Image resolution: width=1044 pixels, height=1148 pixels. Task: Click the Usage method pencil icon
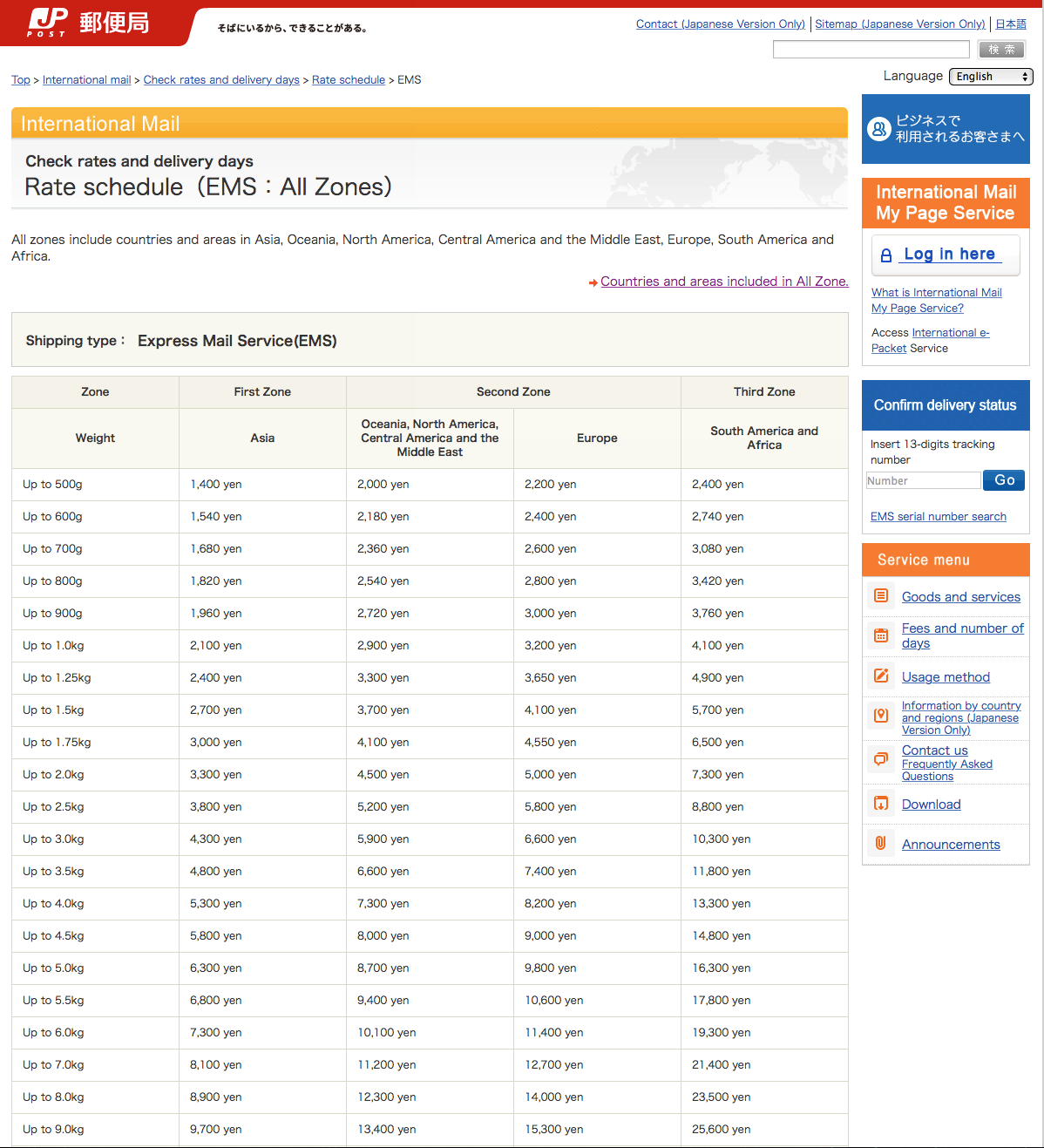(x=881, y=676)
